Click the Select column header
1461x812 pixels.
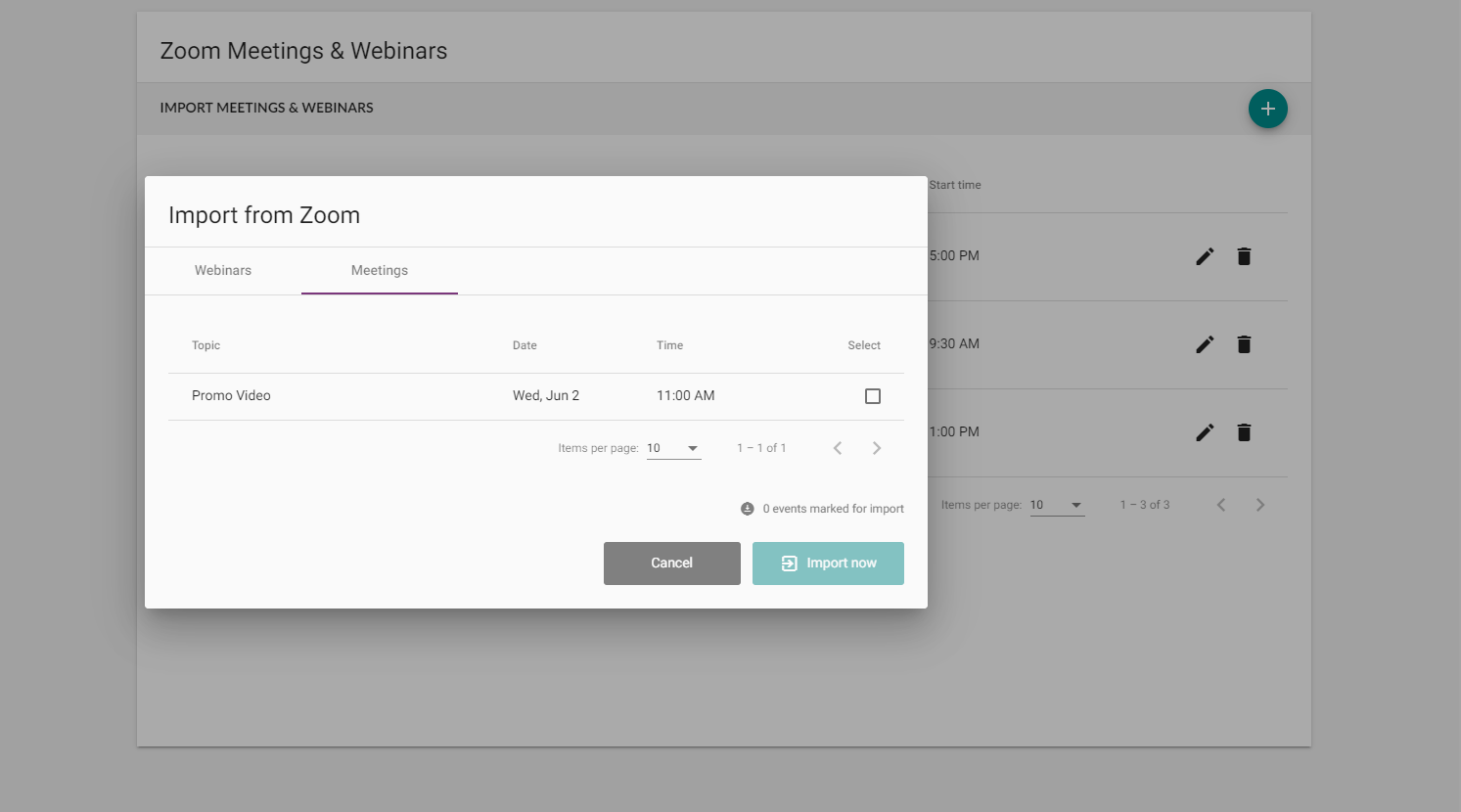[x=864, y=345]
